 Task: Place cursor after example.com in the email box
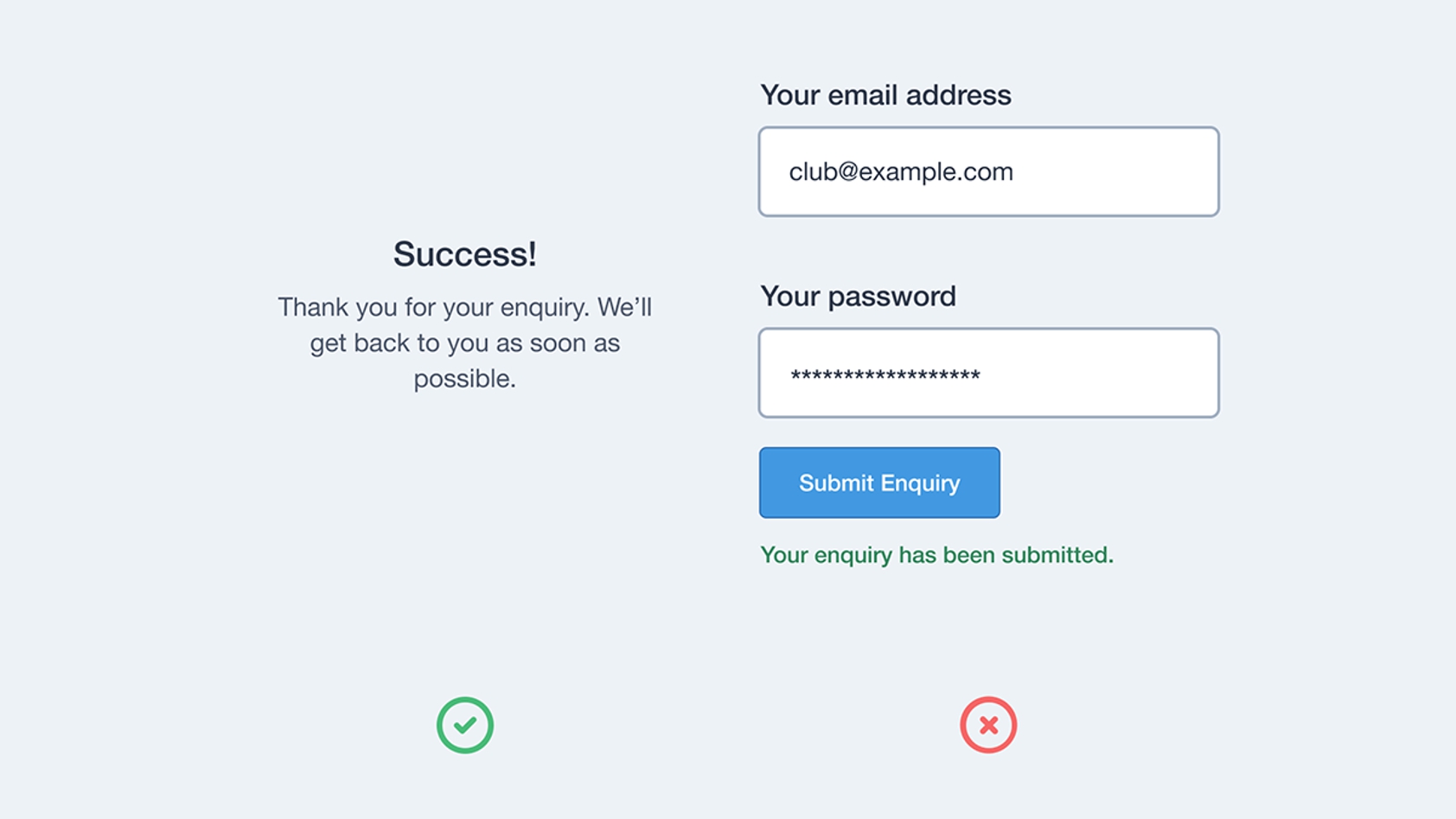click(1015, 172)
